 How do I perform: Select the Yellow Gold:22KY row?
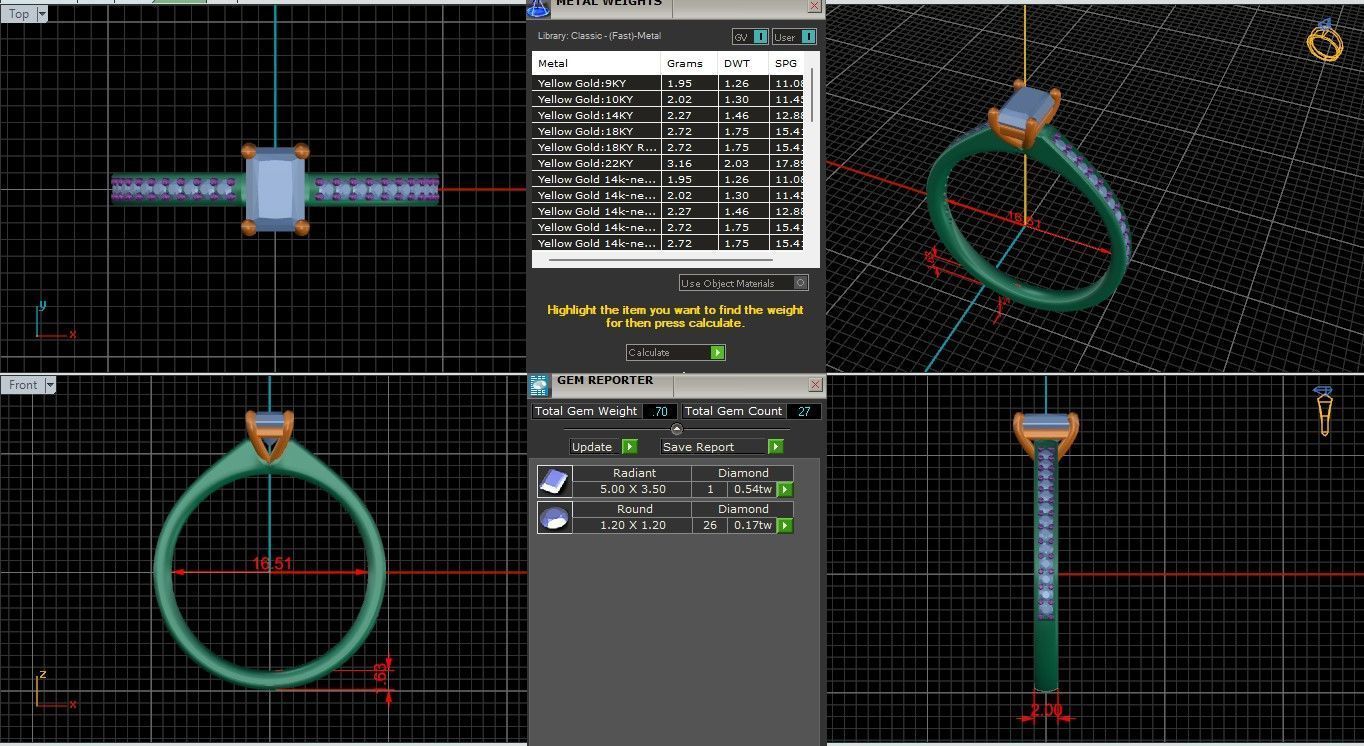tap(668, 163)
